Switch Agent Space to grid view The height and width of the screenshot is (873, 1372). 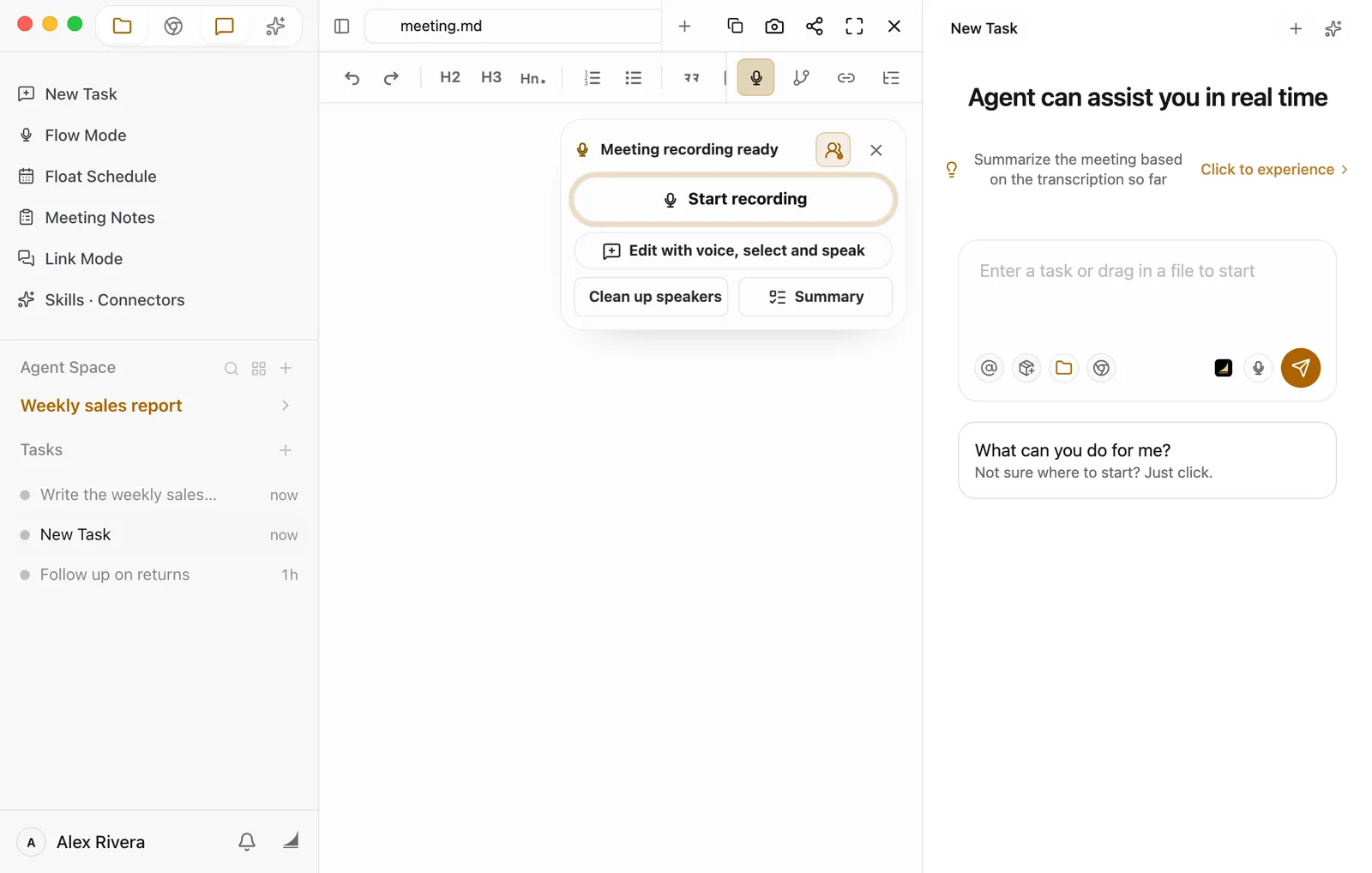click(x=259, y=369)
